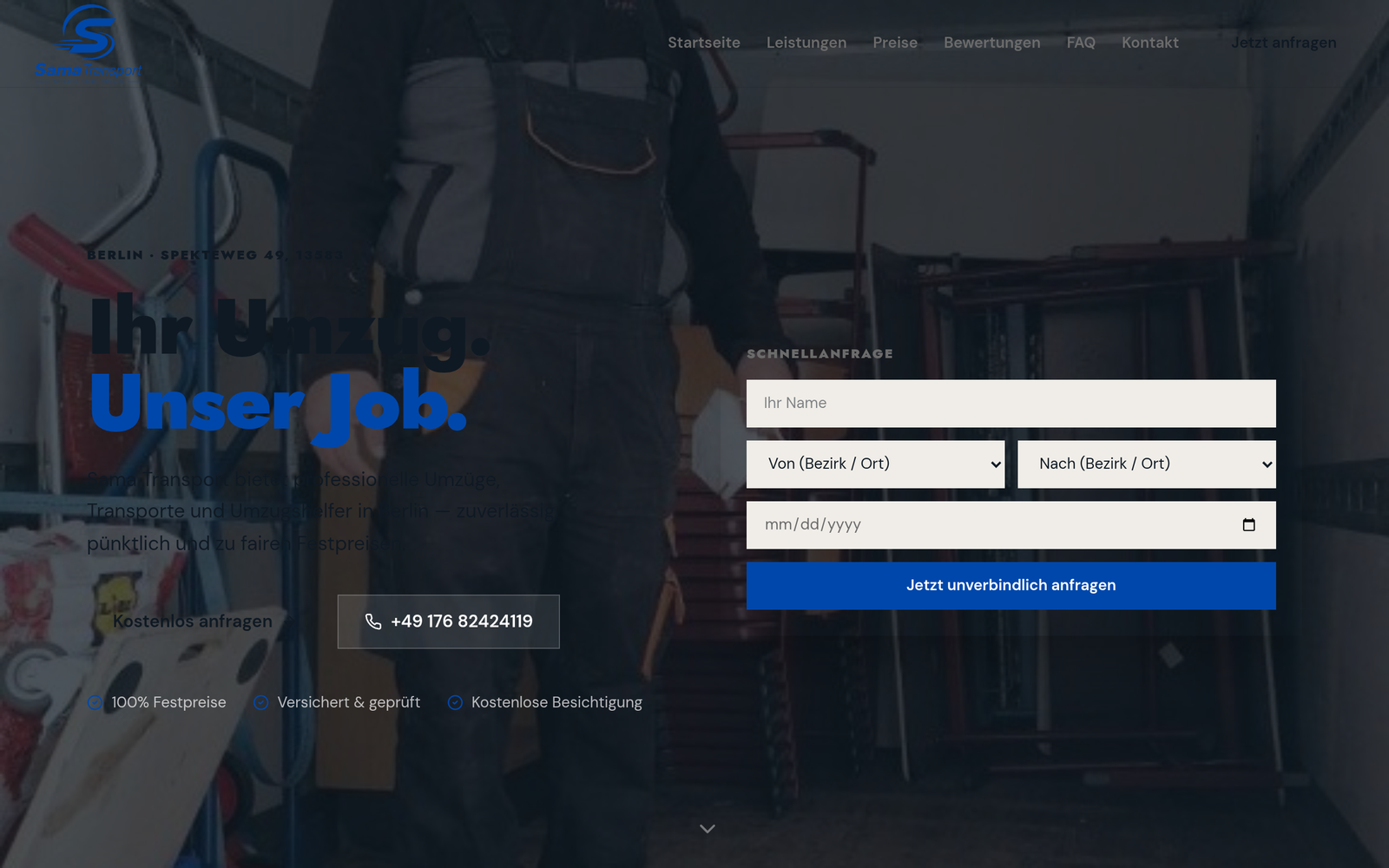Focus the Ihr Name input field

pos(1011,403)
